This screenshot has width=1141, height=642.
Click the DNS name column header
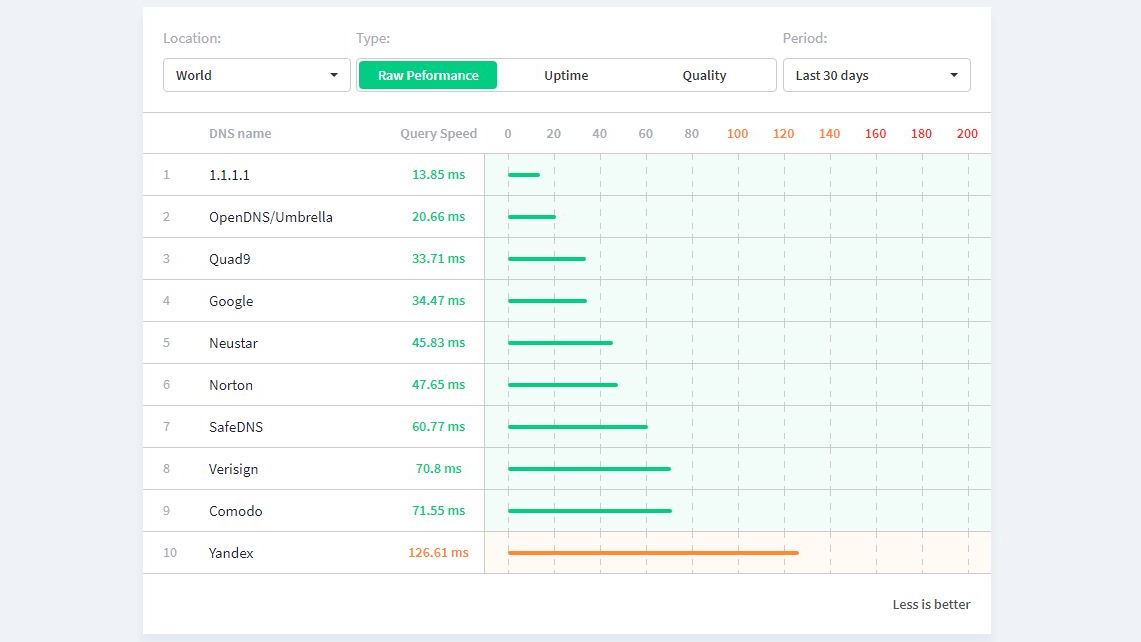tap(240, 133)
